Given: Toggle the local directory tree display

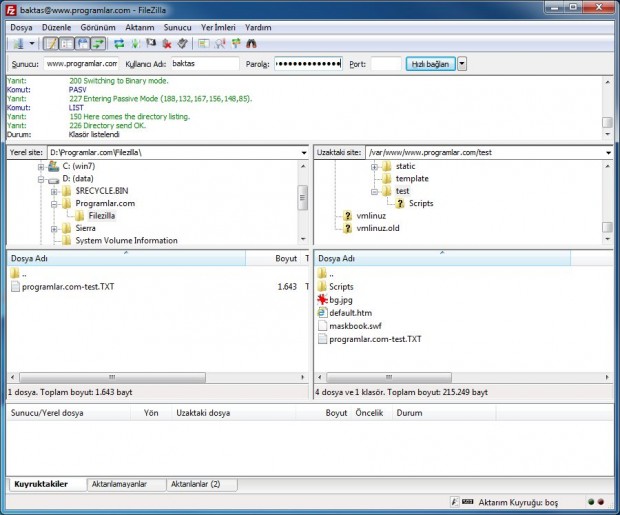Looking at the screenshot, I should [x=67, y=44].
